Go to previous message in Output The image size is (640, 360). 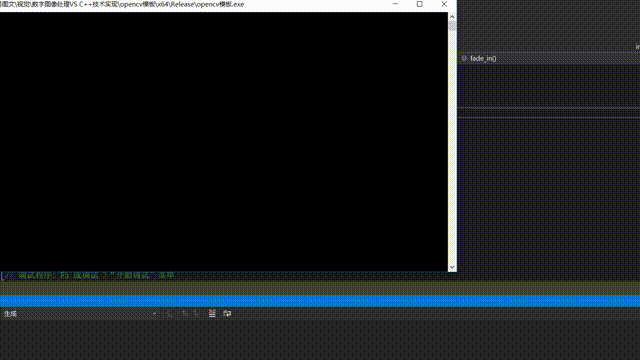pos(184,313)
